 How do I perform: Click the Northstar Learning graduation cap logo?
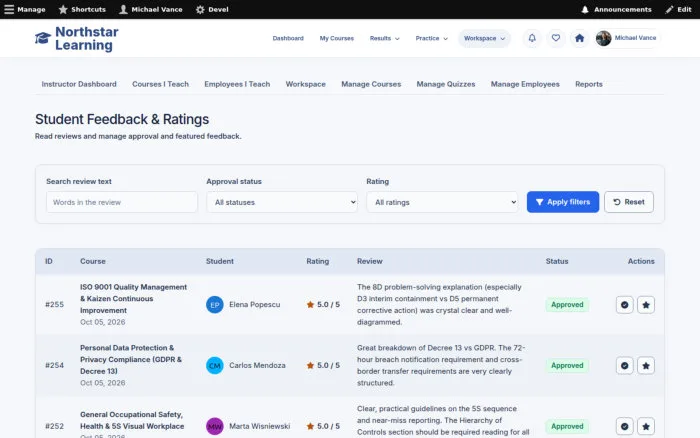coord(43,38)
